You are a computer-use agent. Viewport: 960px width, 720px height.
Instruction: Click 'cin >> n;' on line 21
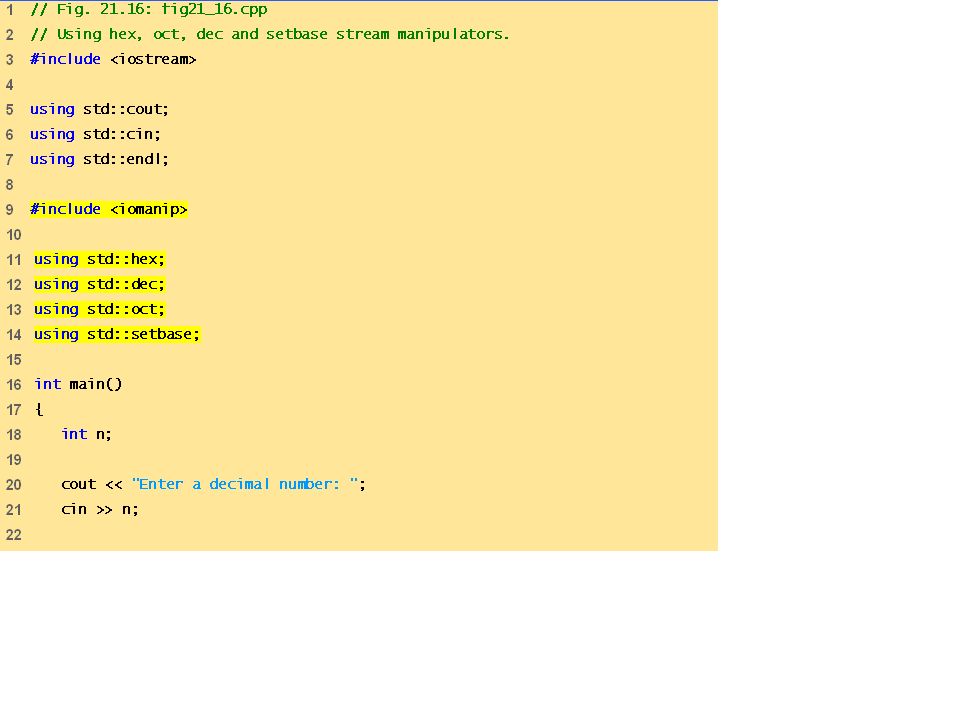pyautogui.click(x=100, y=509)
